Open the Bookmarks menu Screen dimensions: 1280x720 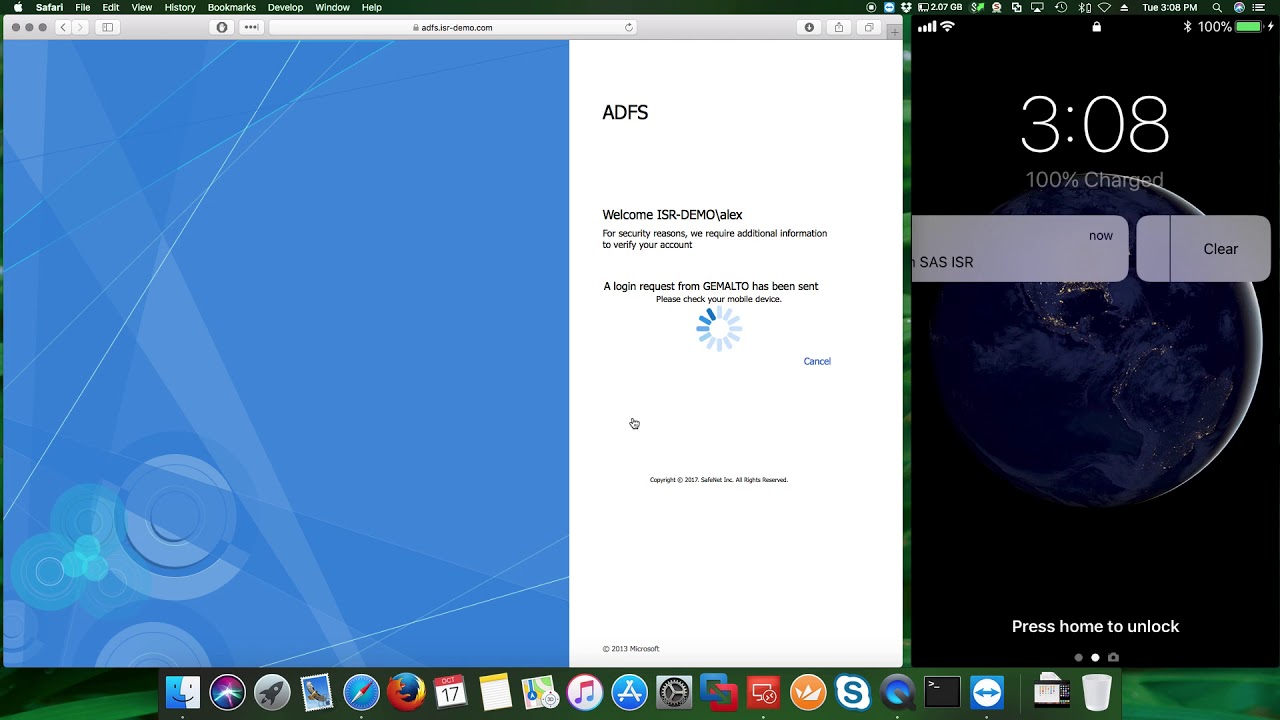(232, 7)
